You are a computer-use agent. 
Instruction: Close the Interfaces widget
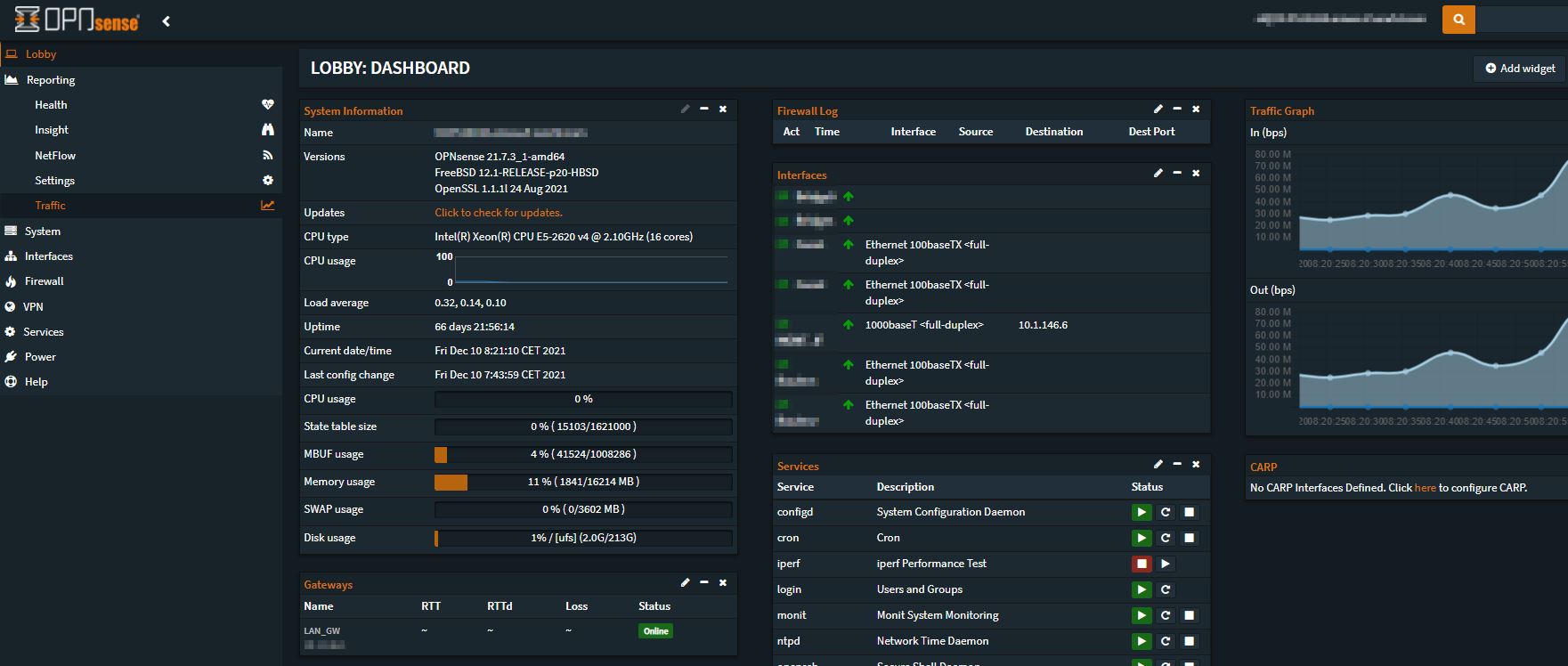(x=1196, y=173)
